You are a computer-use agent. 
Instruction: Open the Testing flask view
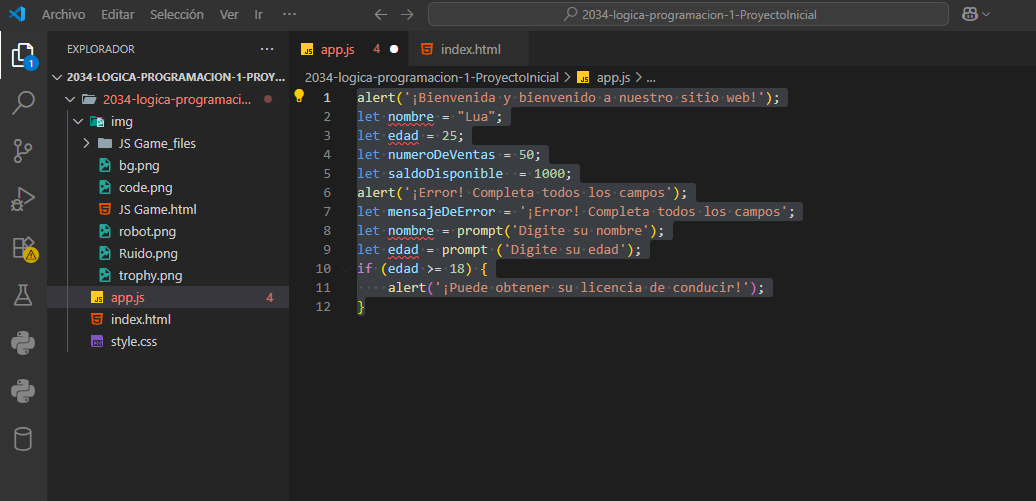click(x=23, y=295)
